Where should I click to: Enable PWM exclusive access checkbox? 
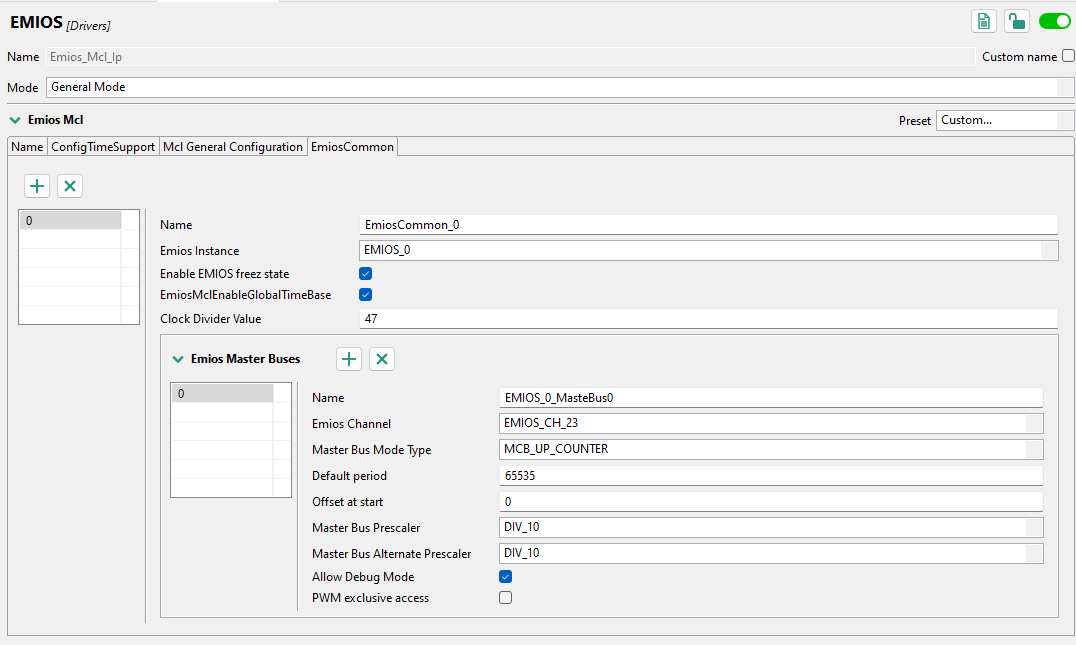(x=506, y=598)
